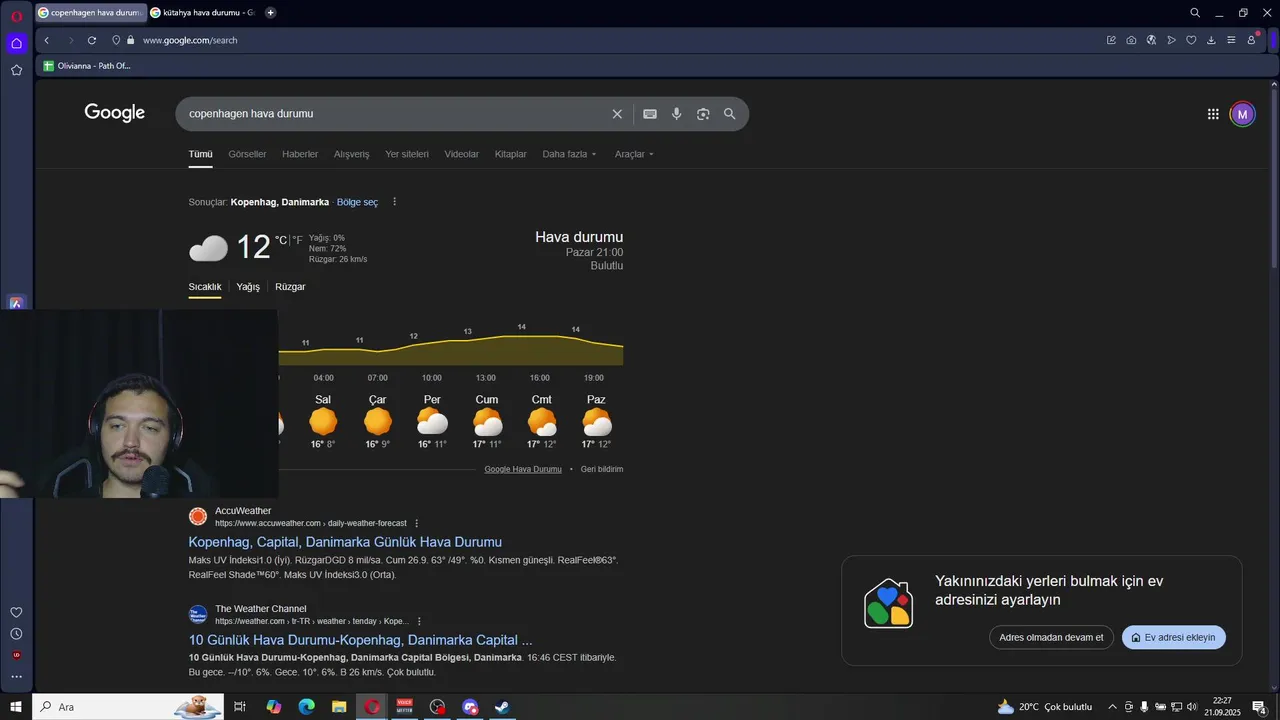This screenshot has height=720, width=1280.
Task: Open Kopenhag, Capital, Danimarka Günlük Hava Durumu result
Action: 345,542
